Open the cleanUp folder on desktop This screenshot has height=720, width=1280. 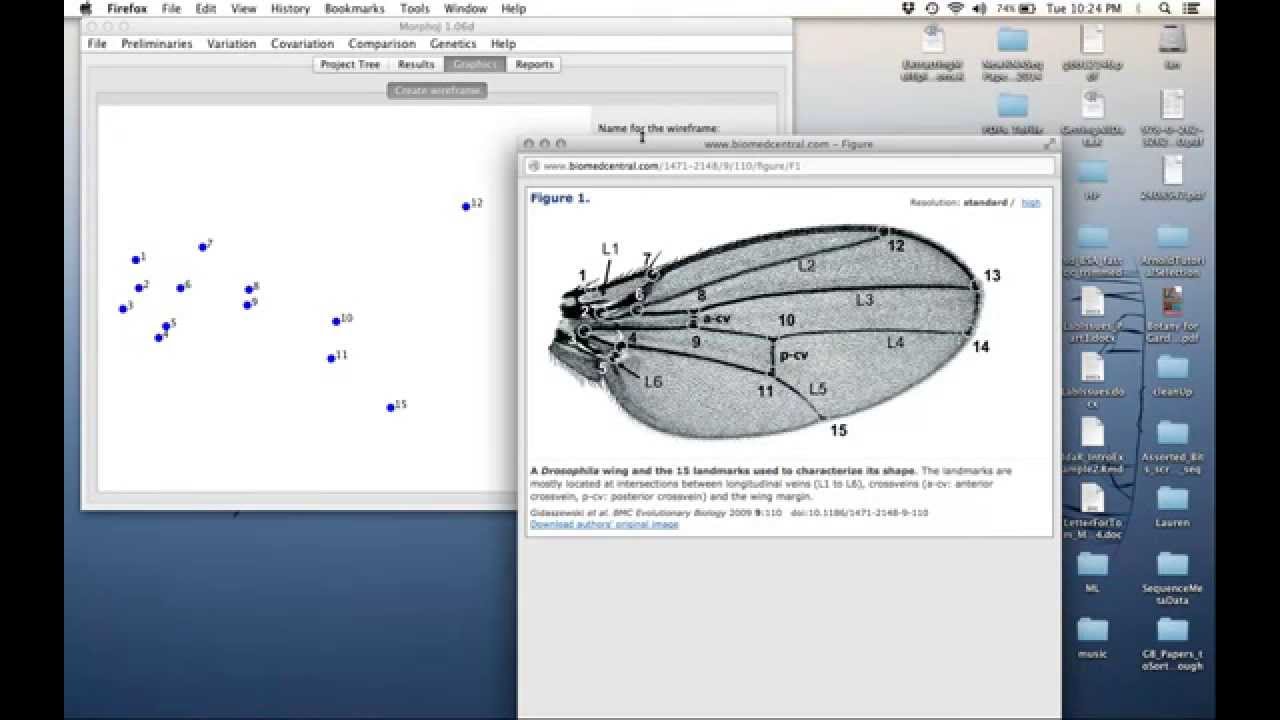tap(1172, 374)
